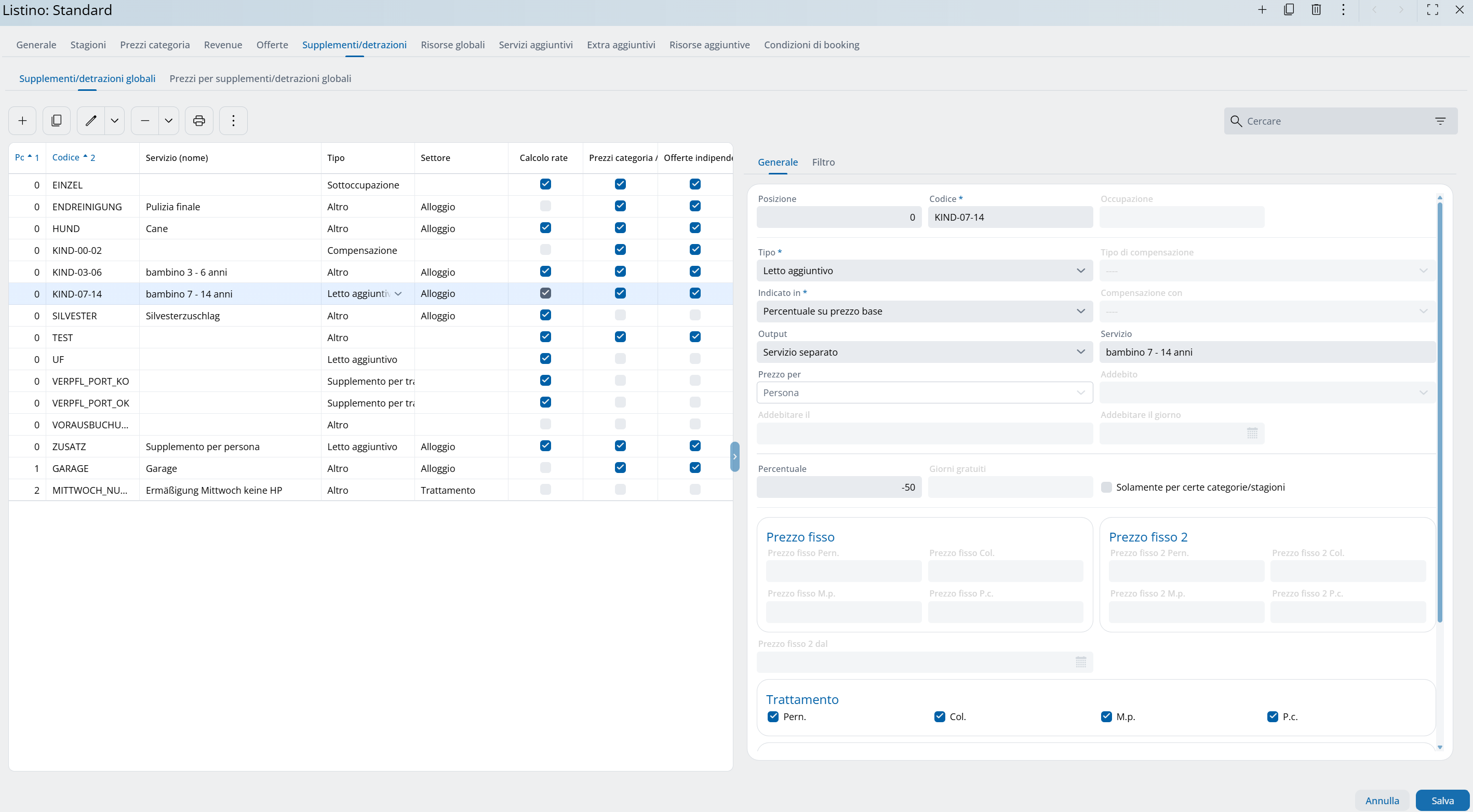The width and height of the screenshot is (1473, 812).
Task: Click the printer icon
Action: tap(199, 120)
